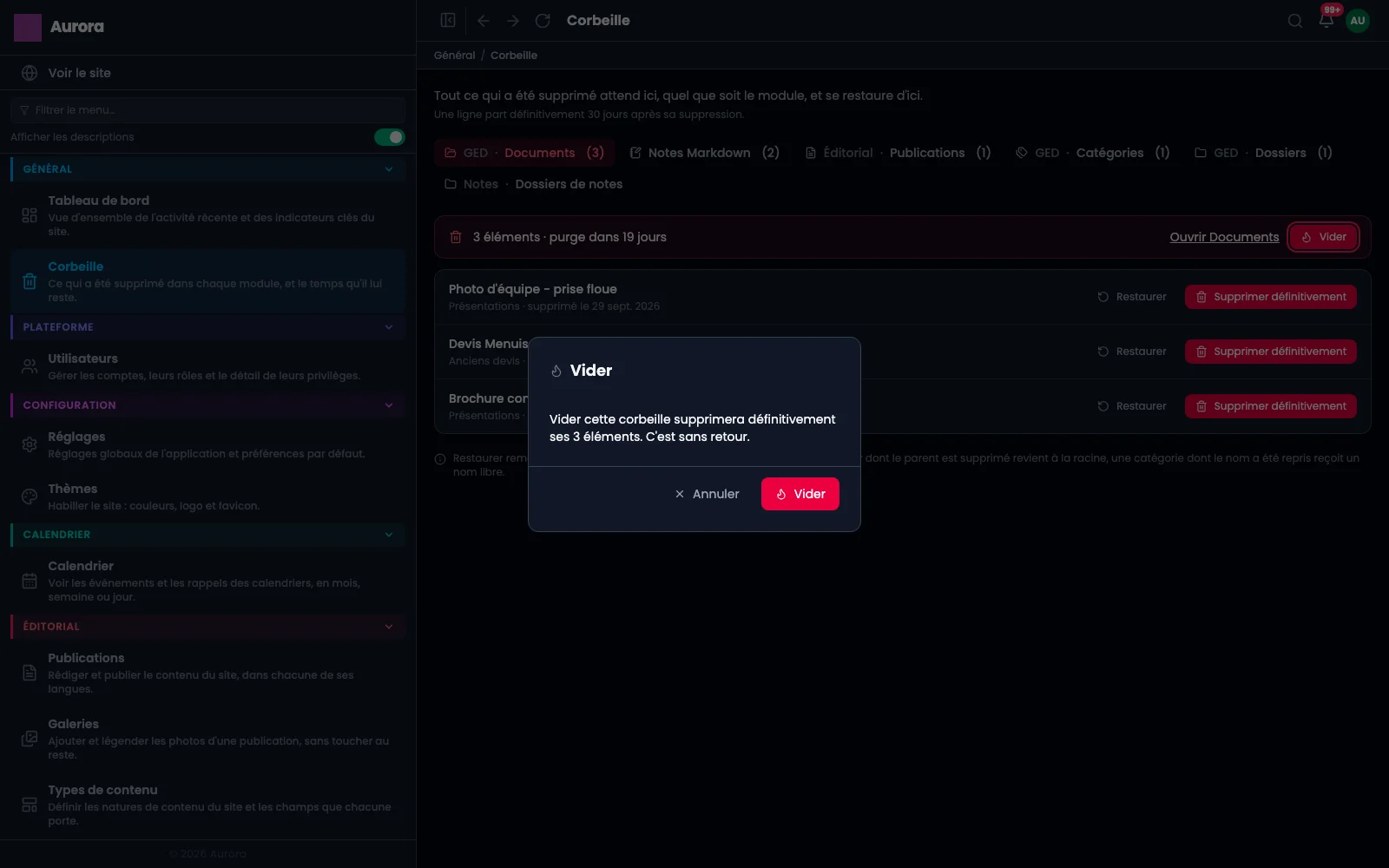Open Tableau de bord menu entry
Screen dimensions: 1389x868
pyautogui.click(x=207, y=215)
